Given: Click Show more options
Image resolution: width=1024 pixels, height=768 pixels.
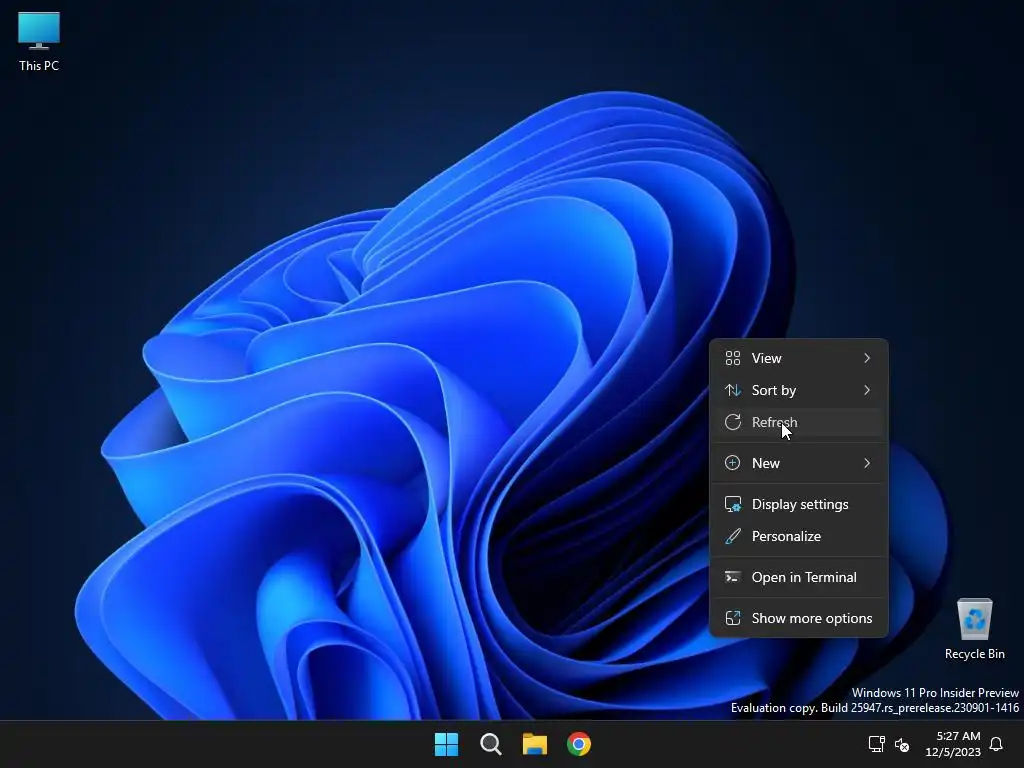Looking at the screenshot, I should (799, 618).
